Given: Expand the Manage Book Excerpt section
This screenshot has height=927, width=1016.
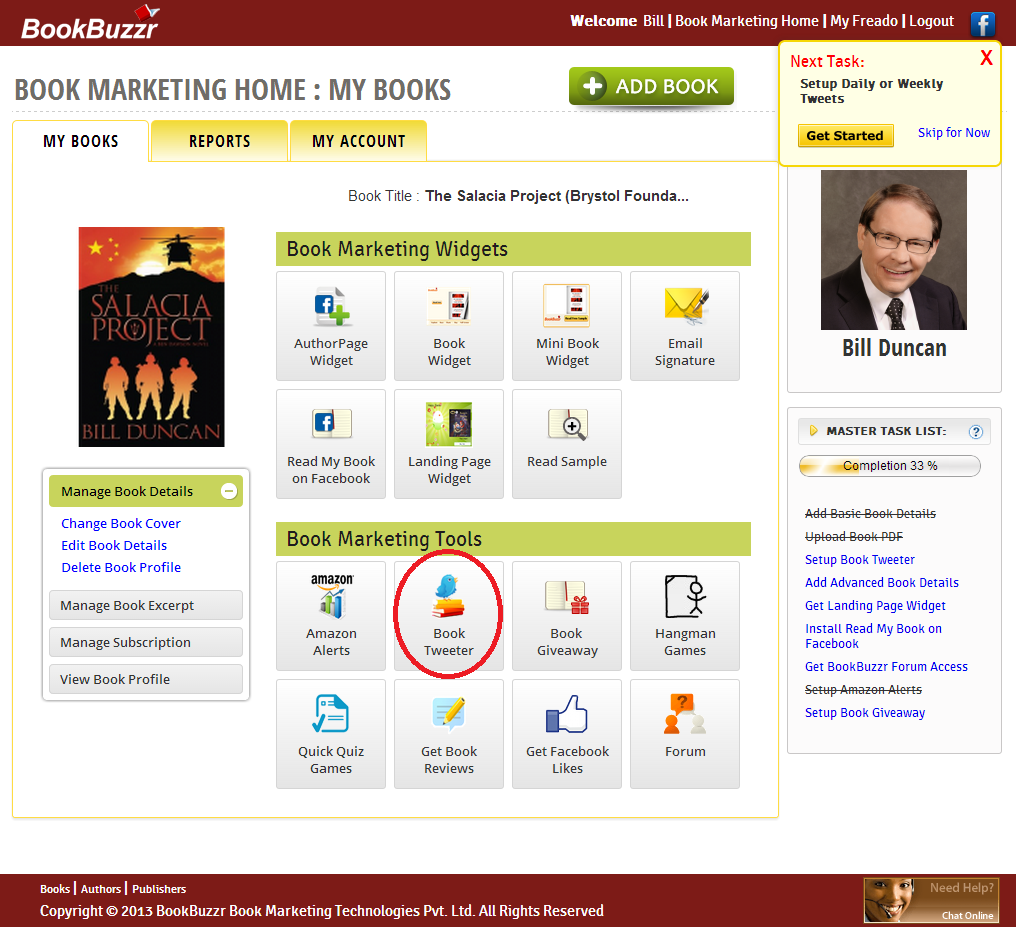Looking at the screenshot, I should click(146, 605).
